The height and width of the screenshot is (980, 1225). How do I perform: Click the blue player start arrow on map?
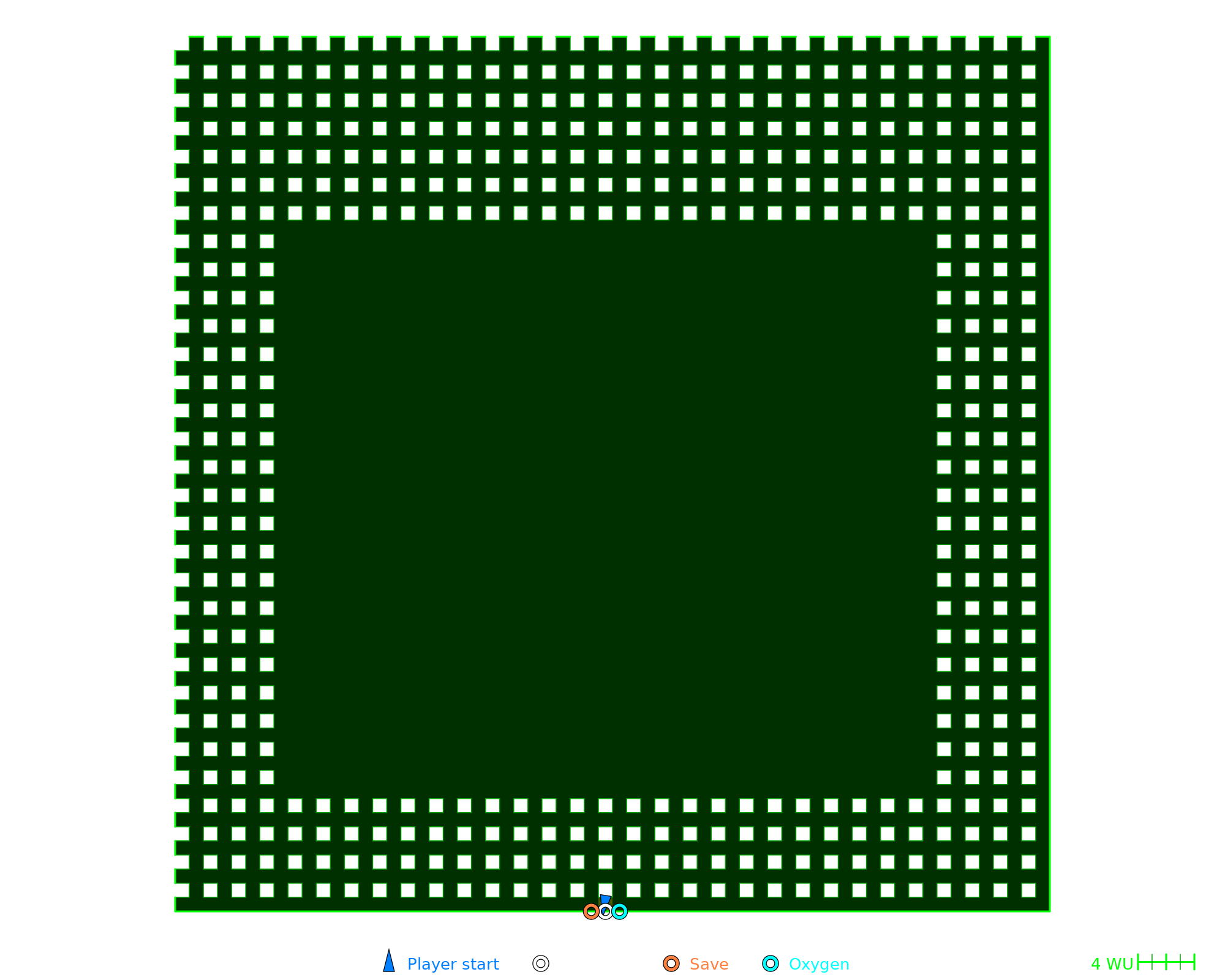605,900
